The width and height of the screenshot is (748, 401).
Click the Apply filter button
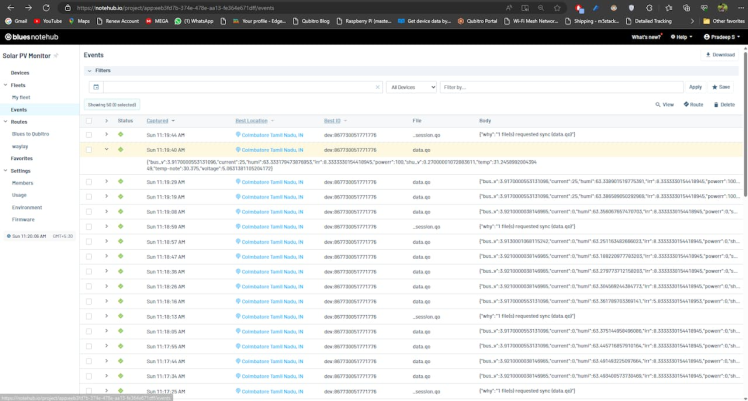[695, 87]
